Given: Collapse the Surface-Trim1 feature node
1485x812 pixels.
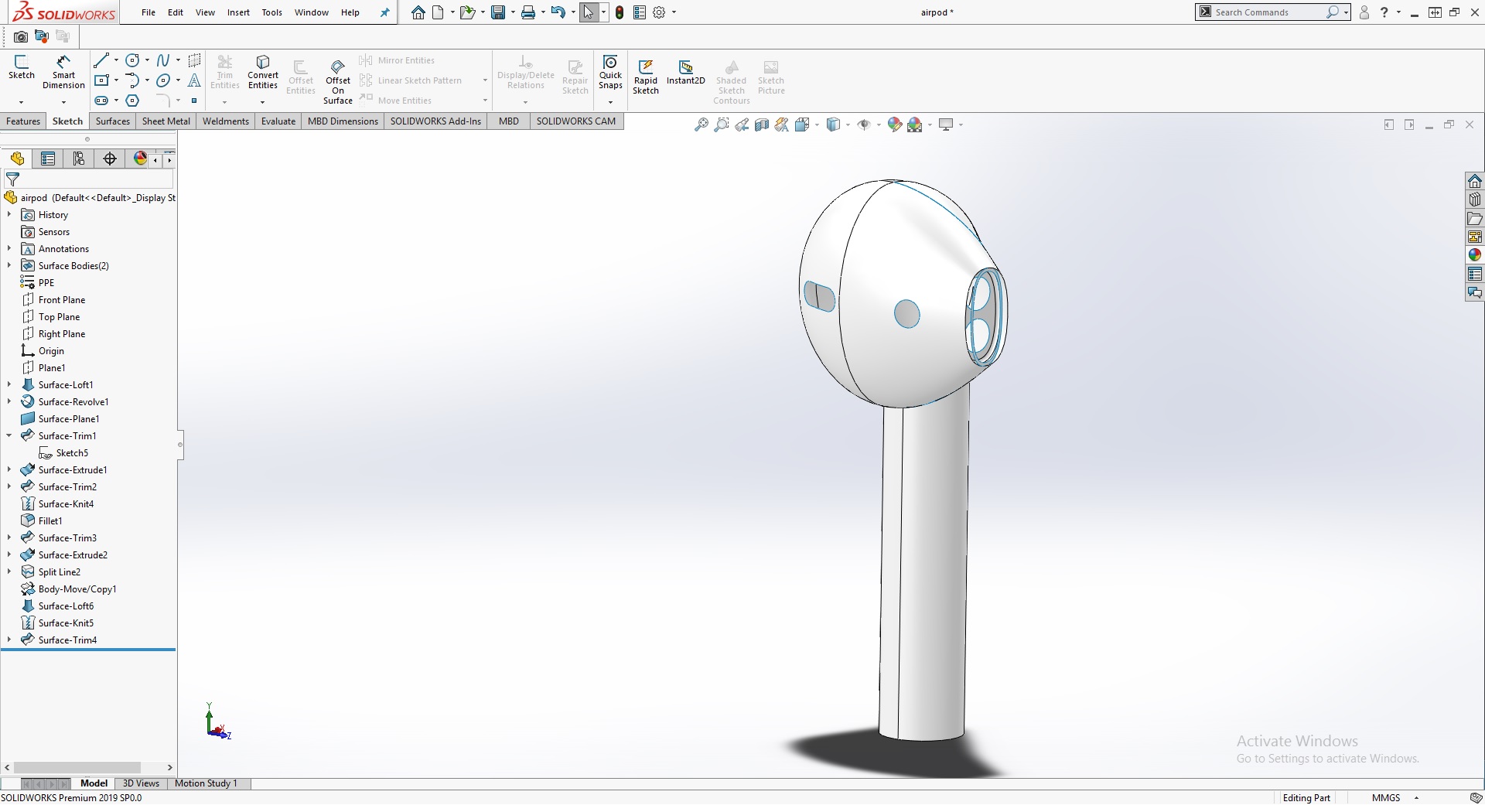Looking at the screenshot, I should [x=9, y=435].
